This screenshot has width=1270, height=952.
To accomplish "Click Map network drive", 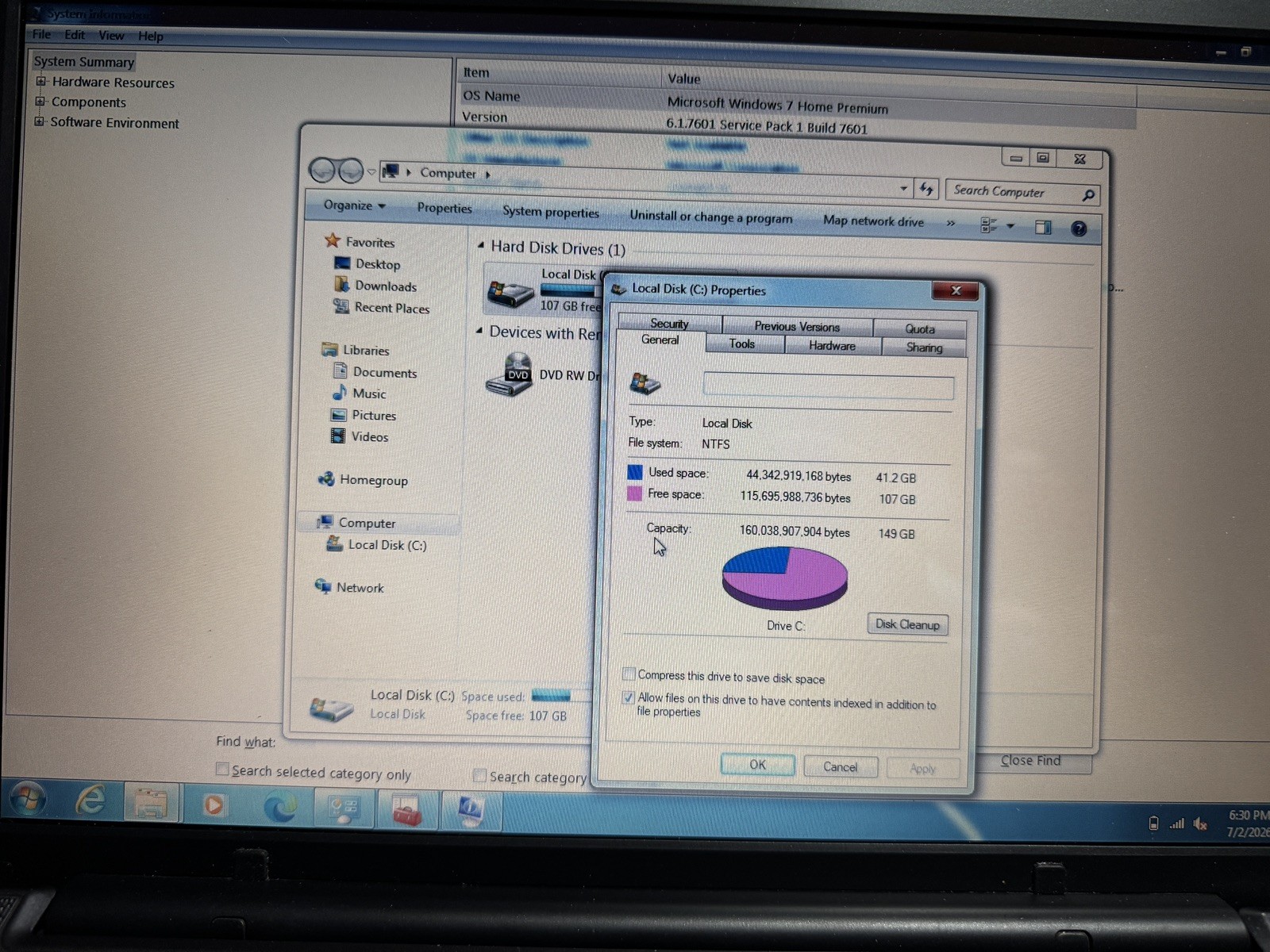I will point(873,221).
